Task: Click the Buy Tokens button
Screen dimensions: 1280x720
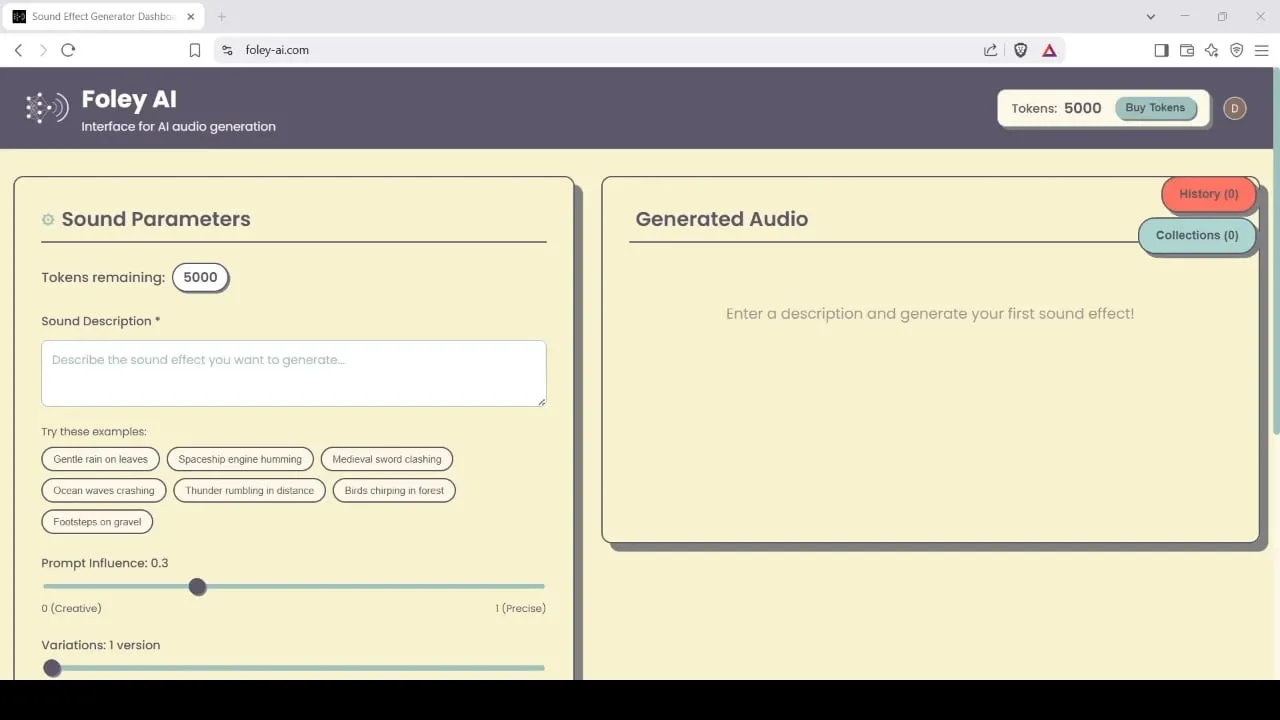Action: pyautogui.click(x=1155, y=108)
